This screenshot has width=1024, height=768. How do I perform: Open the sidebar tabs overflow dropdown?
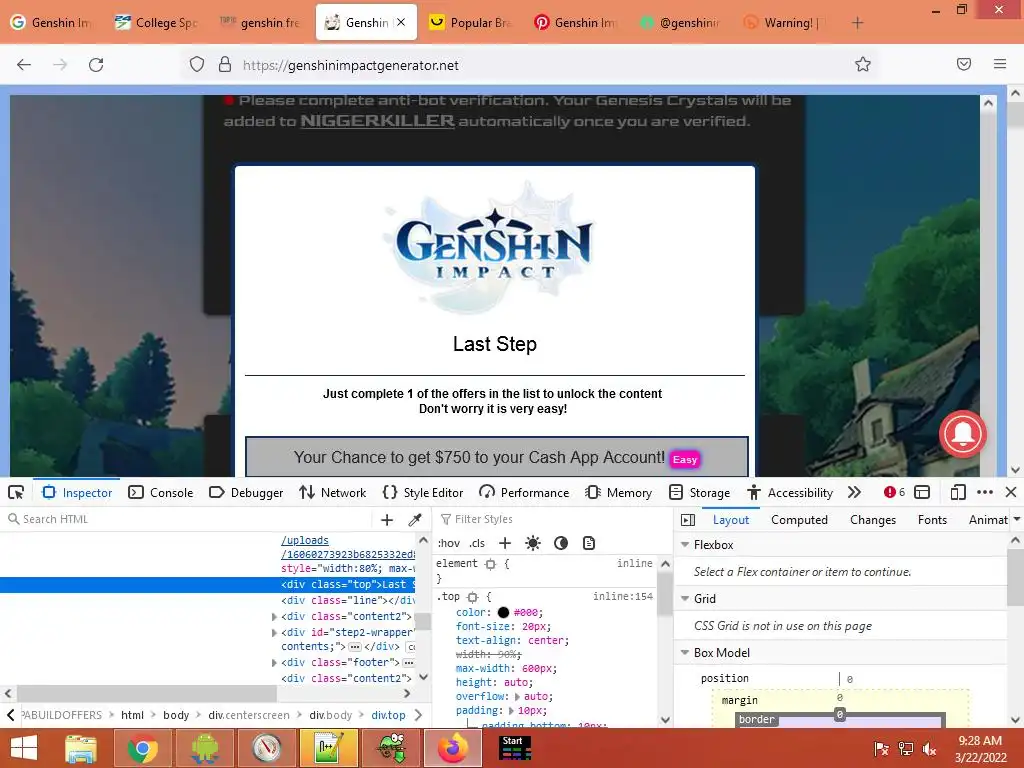1017,520
